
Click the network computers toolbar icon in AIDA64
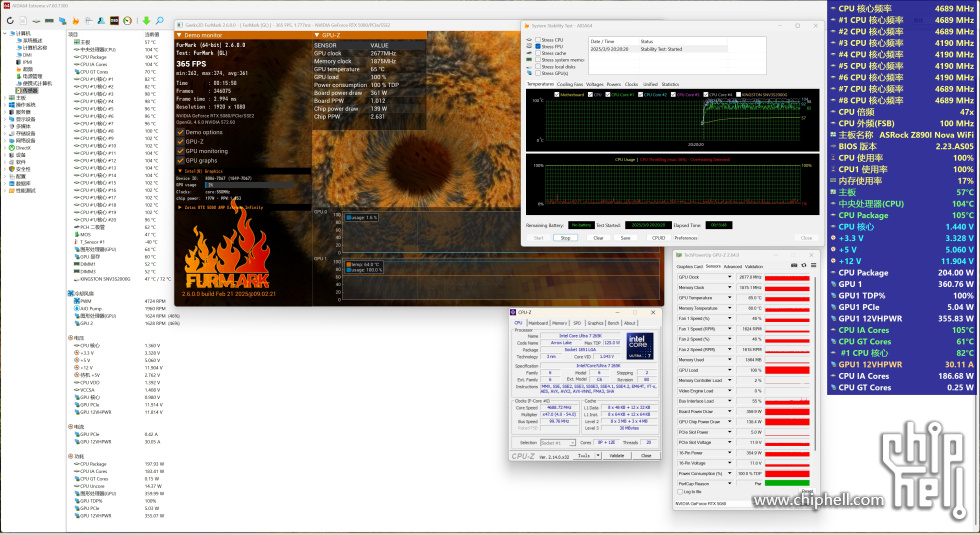tap(62, 21)
